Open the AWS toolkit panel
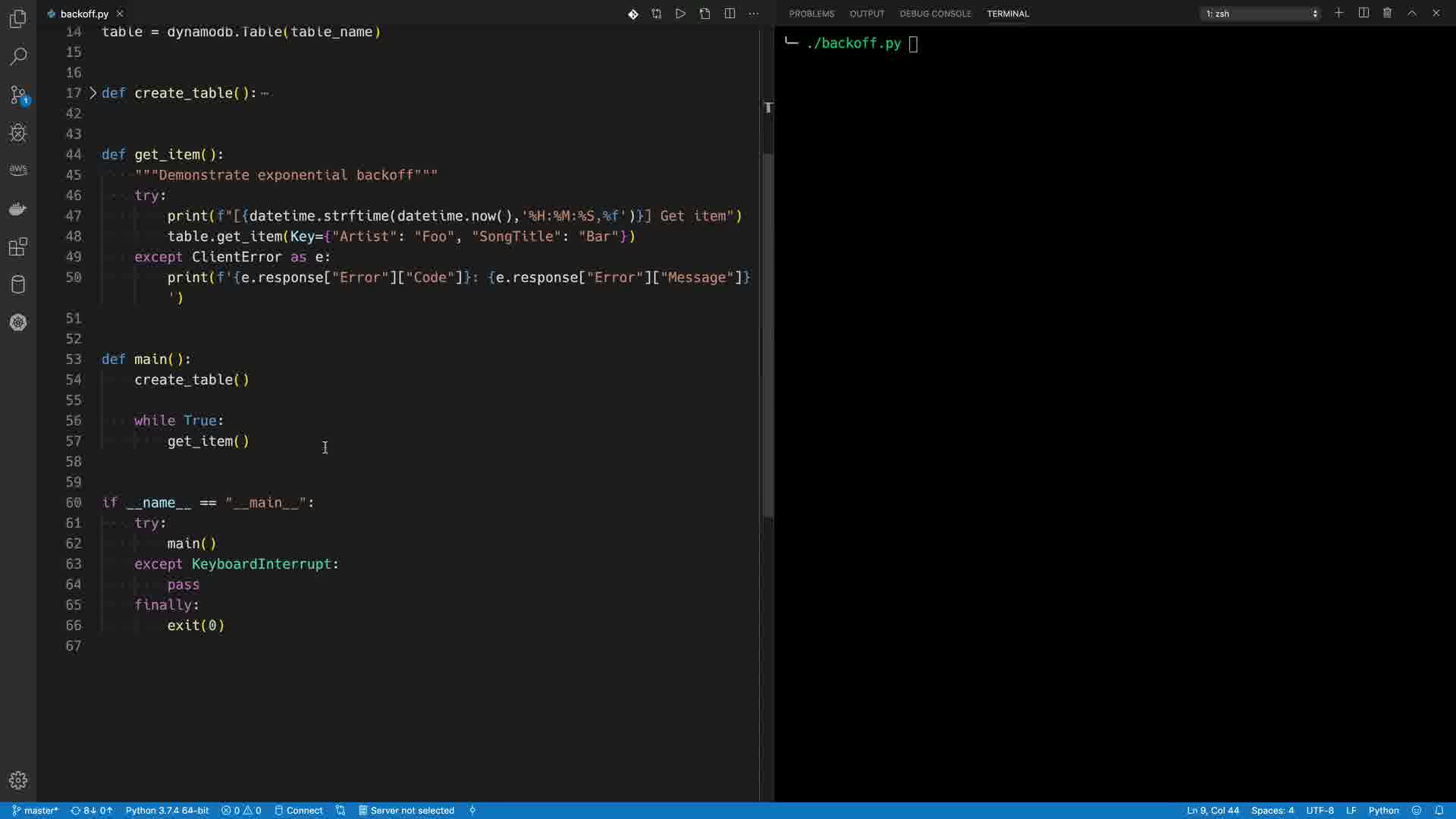1456x819 pixels. pos(18,170)
